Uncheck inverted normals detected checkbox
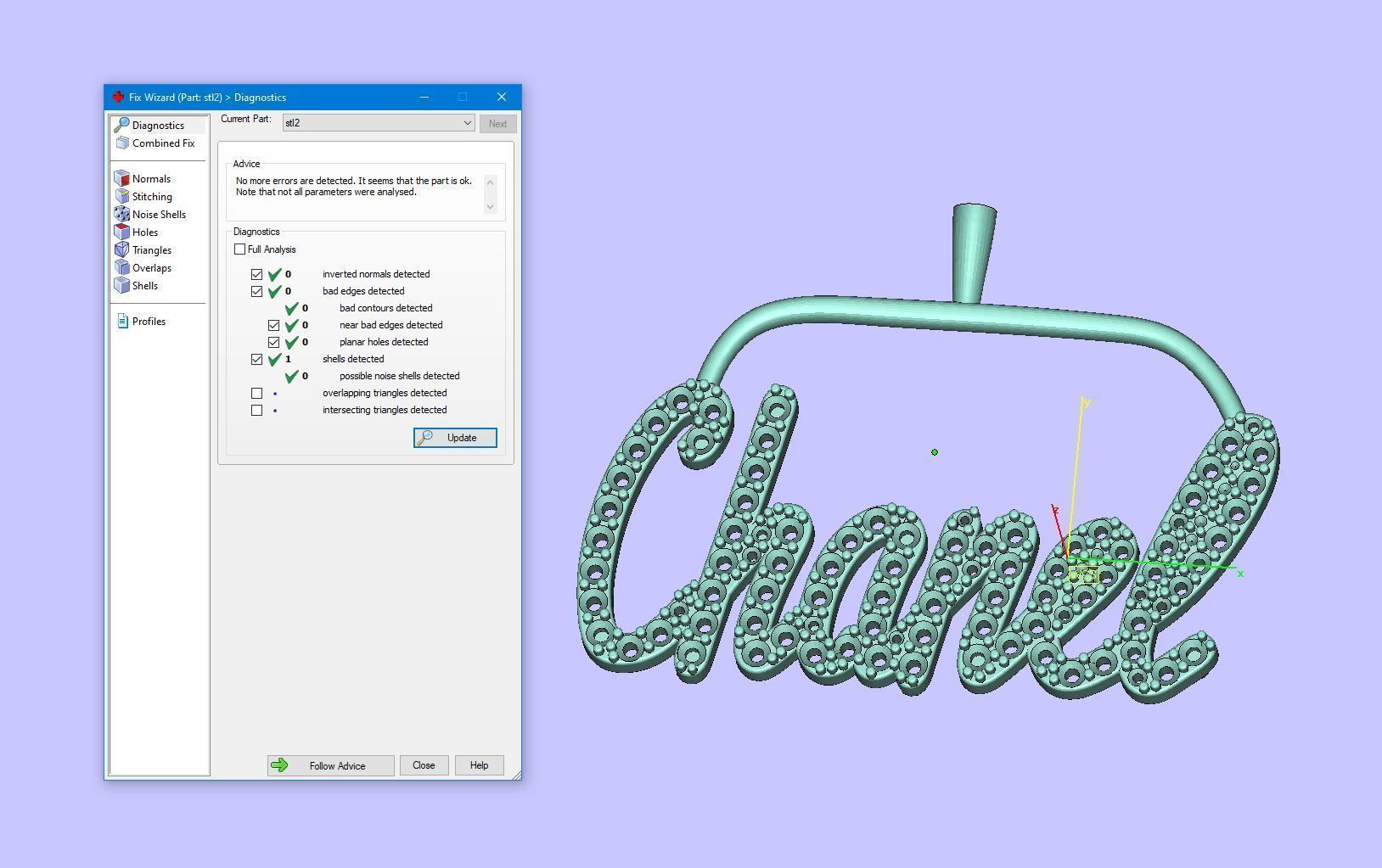Image resolution: width=1382 pixels, height=868 pixels. tap(257, 275)
